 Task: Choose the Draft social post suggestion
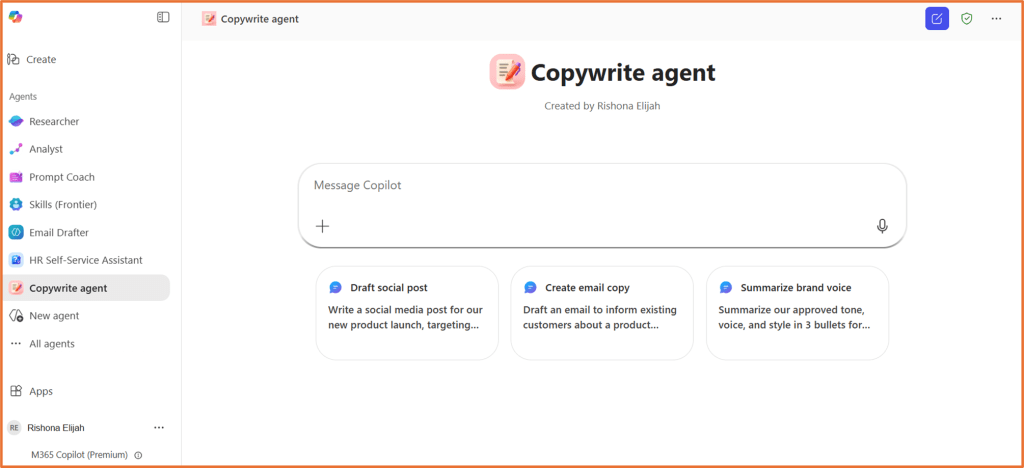click(x=407, y=312)
